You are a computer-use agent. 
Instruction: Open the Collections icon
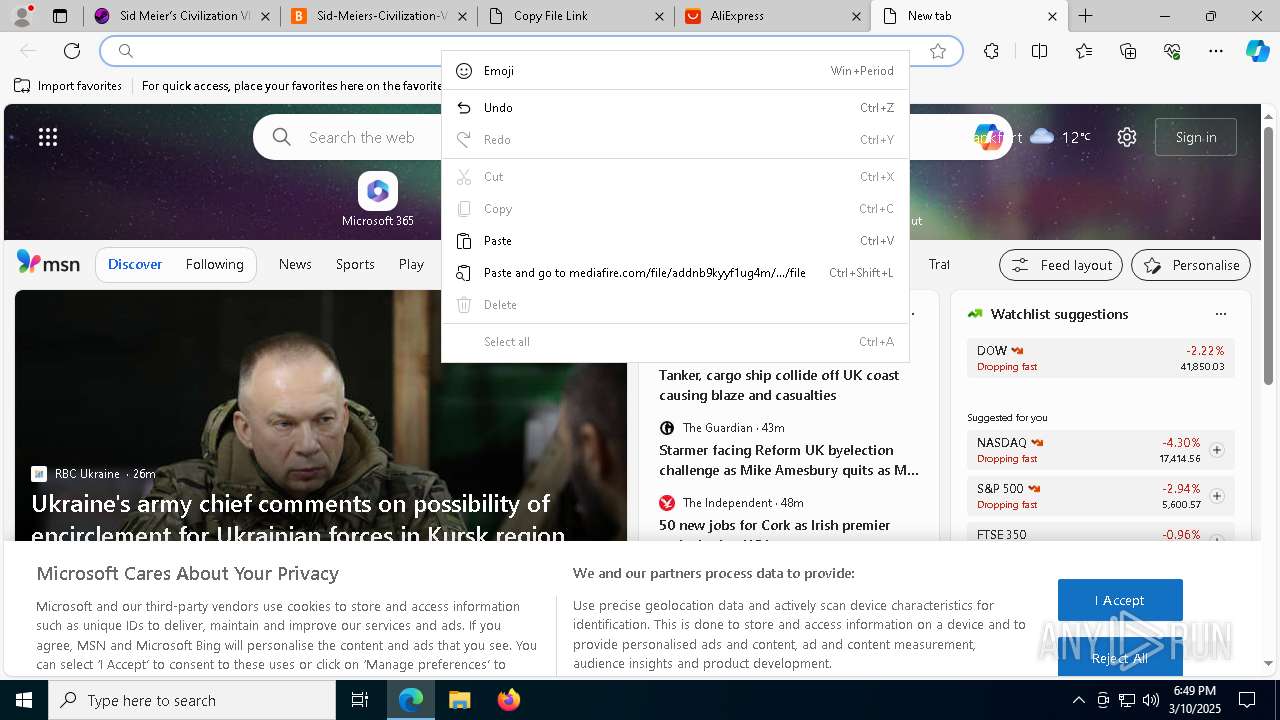pyautogui.click(x=1128, y=51)
